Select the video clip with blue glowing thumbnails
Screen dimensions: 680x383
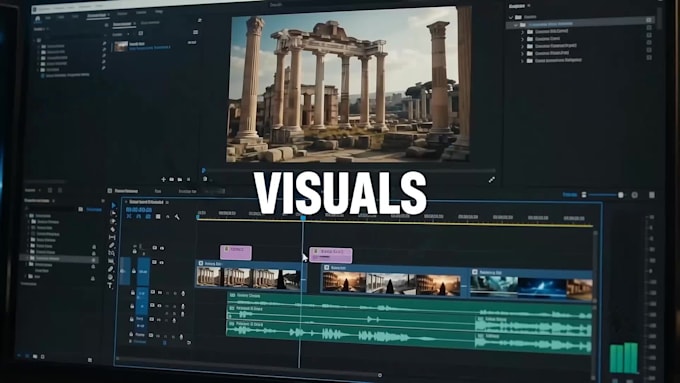coord(532,284)
